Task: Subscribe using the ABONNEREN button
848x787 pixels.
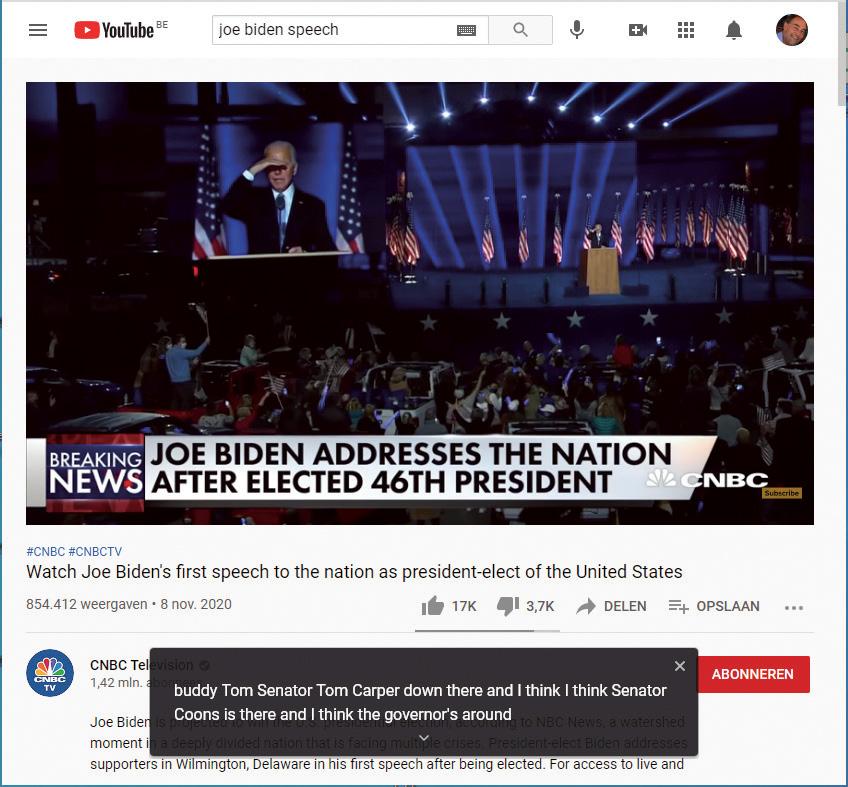Action: click(x=752, y=674)
